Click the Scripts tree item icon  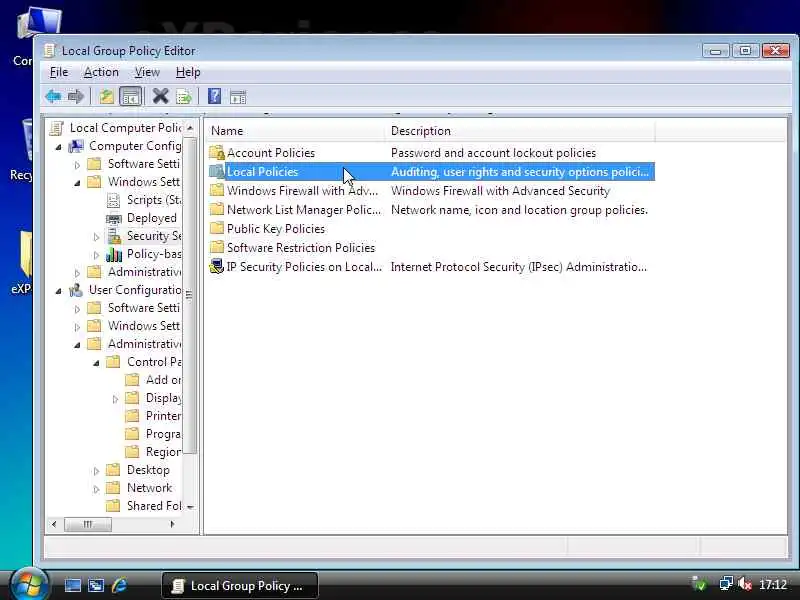tap(114, 200)
